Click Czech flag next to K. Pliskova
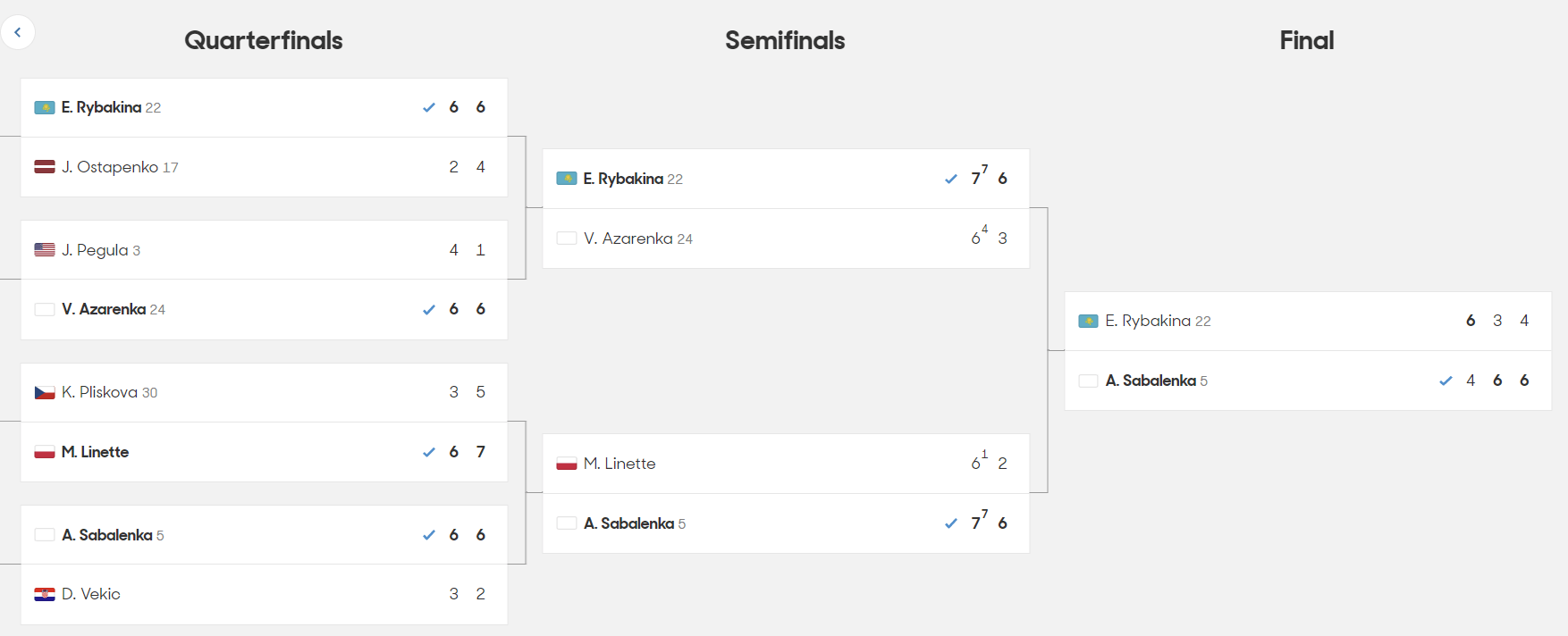Screen dimensions: 1568x636 point(45,392)
